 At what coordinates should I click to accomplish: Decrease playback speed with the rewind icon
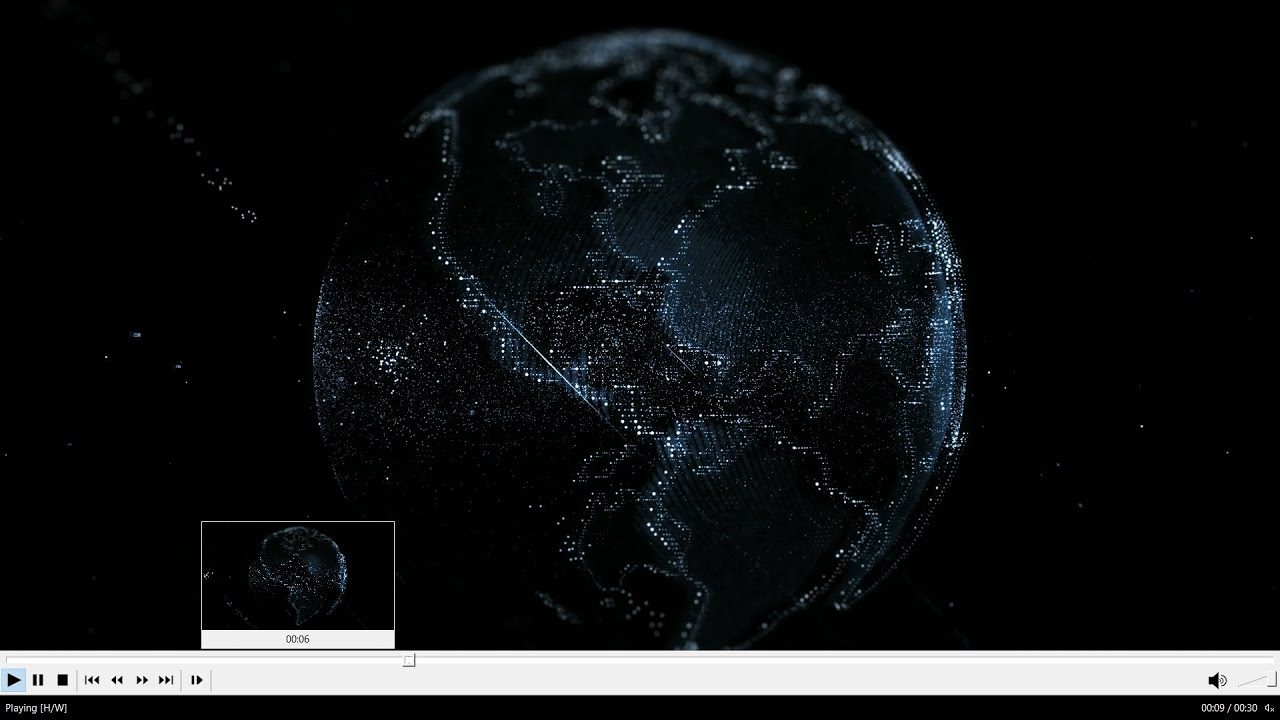117,680
